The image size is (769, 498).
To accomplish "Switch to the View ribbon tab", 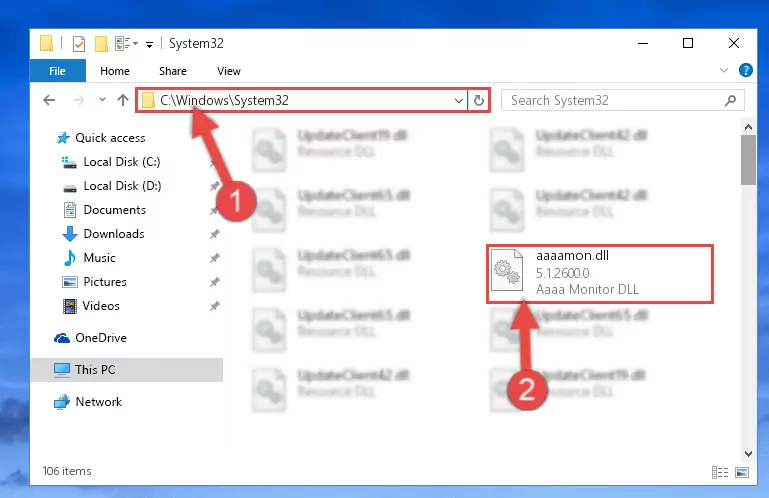I will pos(229,71).
